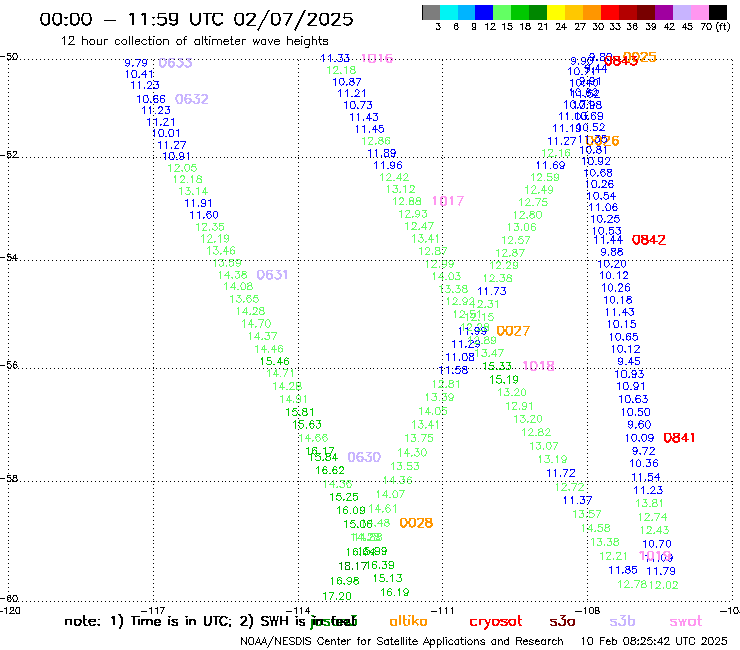Click the wave height value '16.62'
Image resolution: width=740 pixels, height=650 pixels.
(x=330, y=470)
